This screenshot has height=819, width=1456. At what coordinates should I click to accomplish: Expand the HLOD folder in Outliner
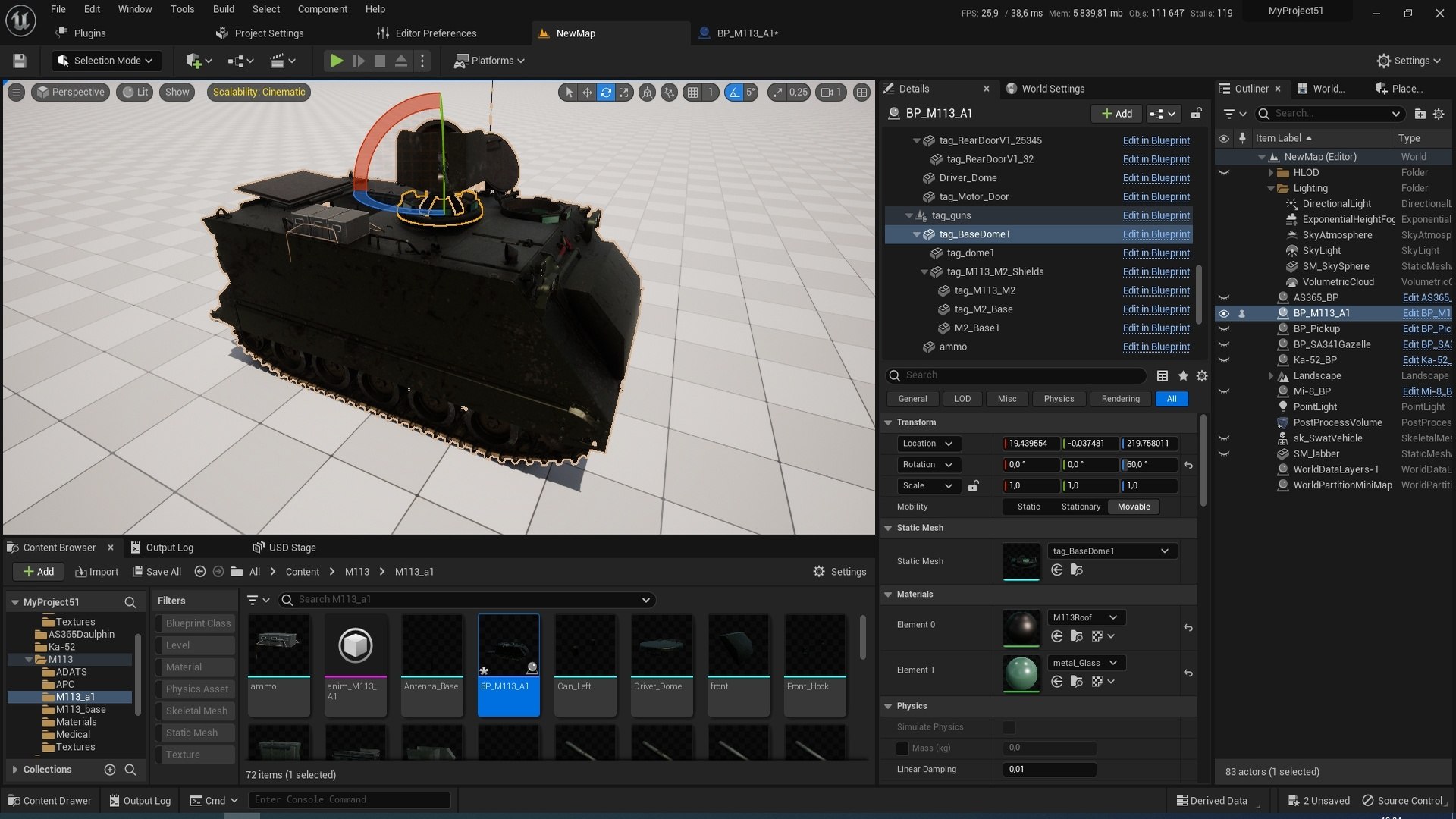click(1271, 173)
